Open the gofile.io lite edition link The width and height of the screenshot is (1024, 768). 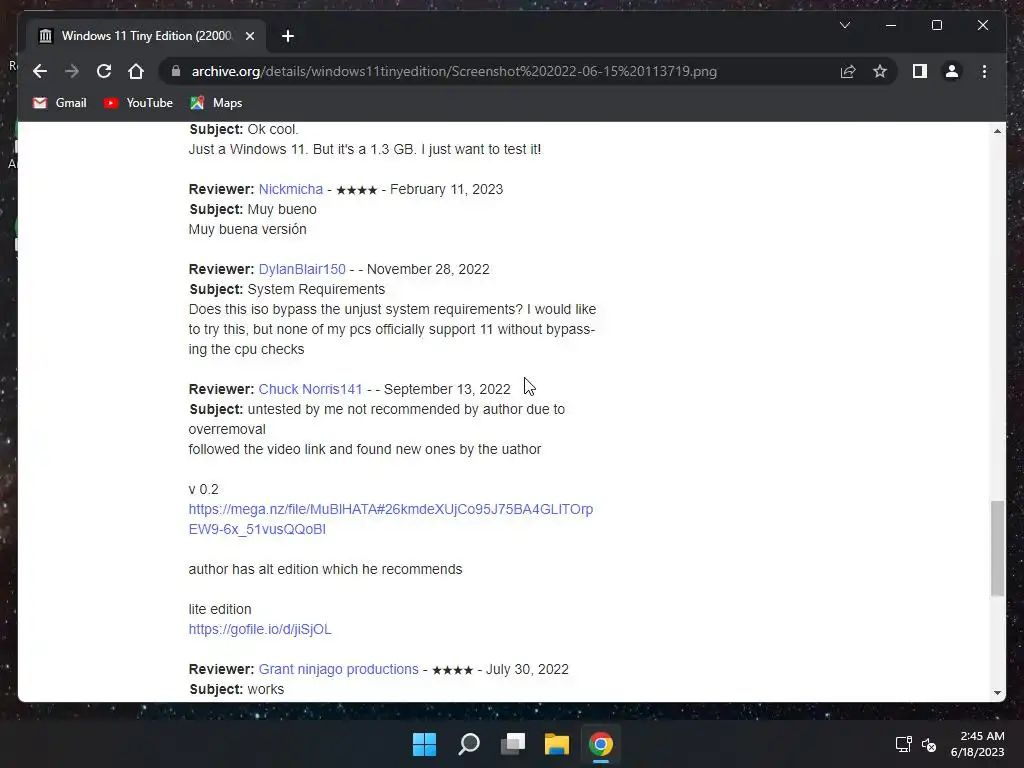(260, 629)
